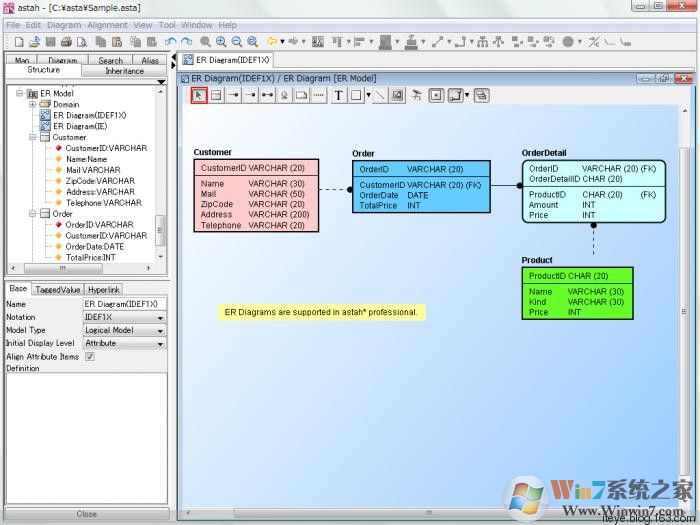Screen dimensions: 700x525
Task: Click the green Product entity box
Action: [577, 293]
